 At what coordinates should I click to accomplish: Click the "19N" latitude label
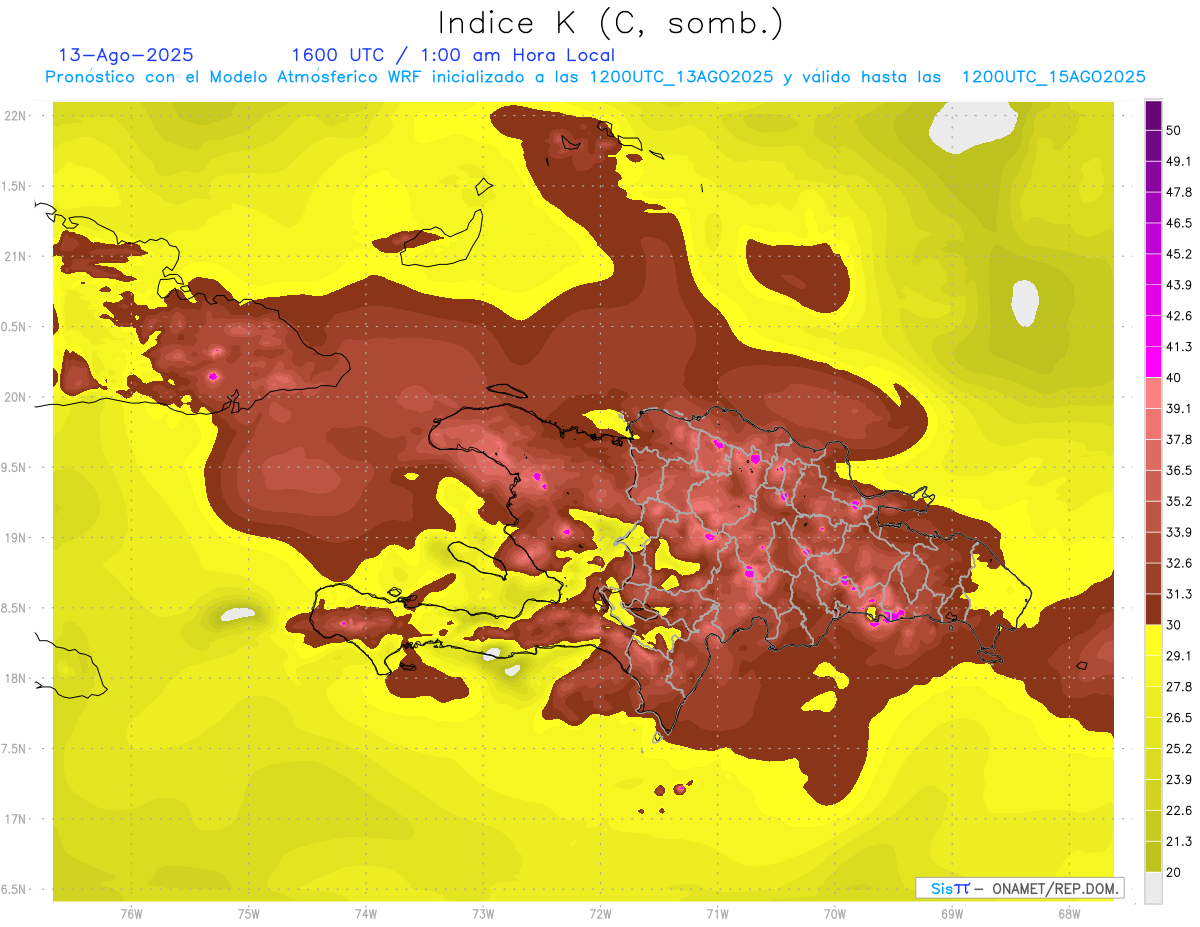coord(16,538)
